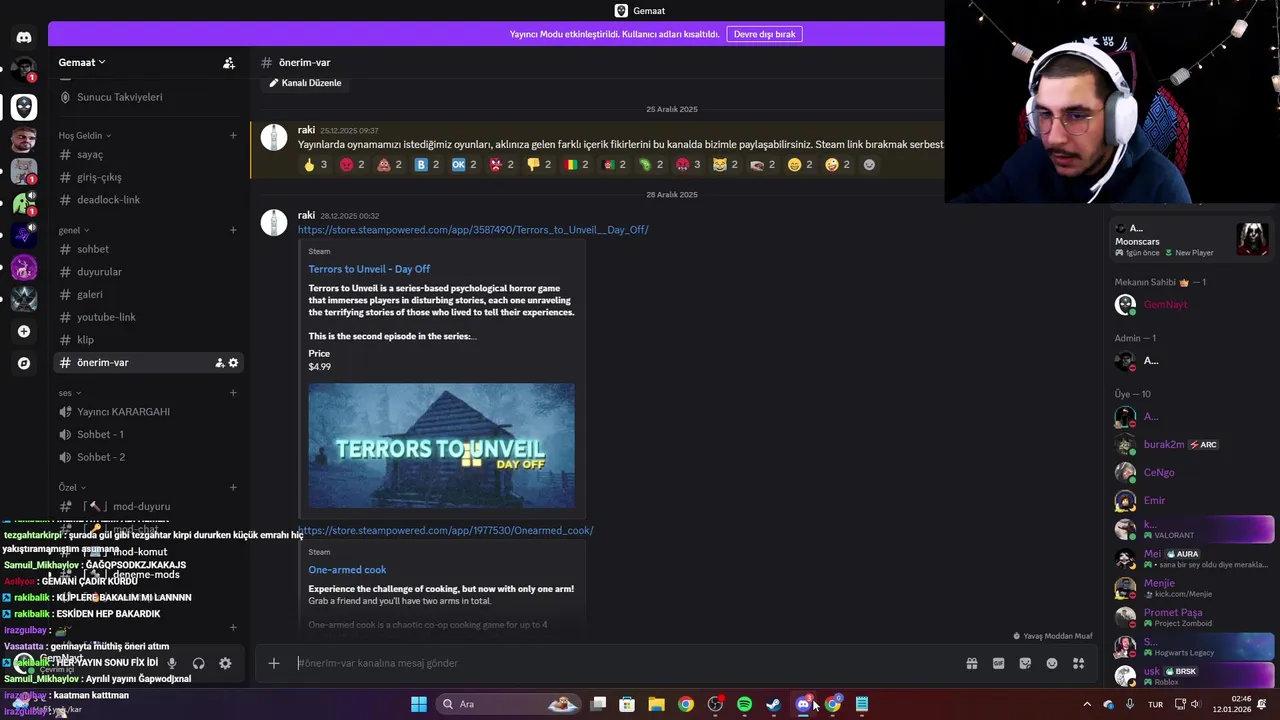Toggle headphone deafen in user panel
The width and height of the screenshot is (1280, 720).
(198, 663)
